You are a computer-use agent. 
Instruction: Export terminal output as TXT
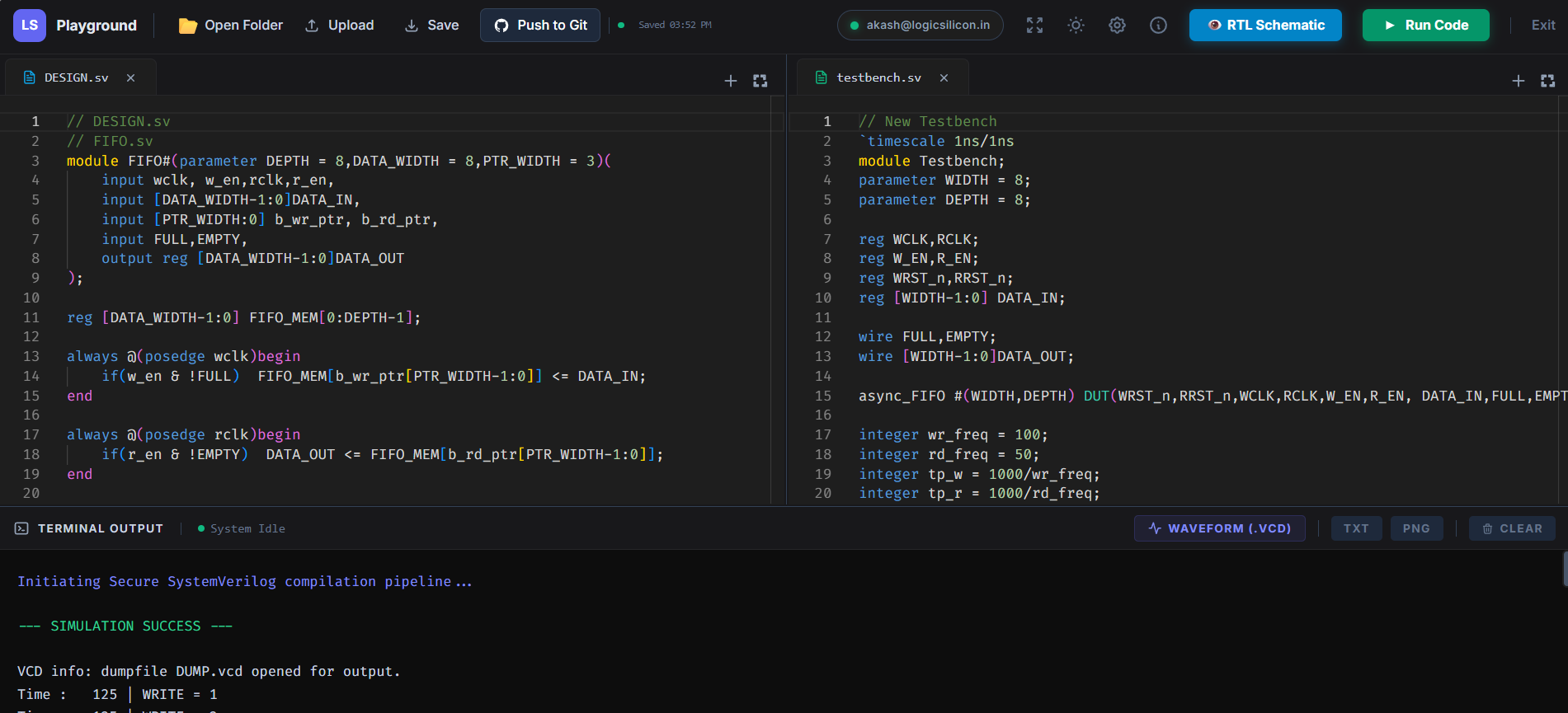[1356, 528]
